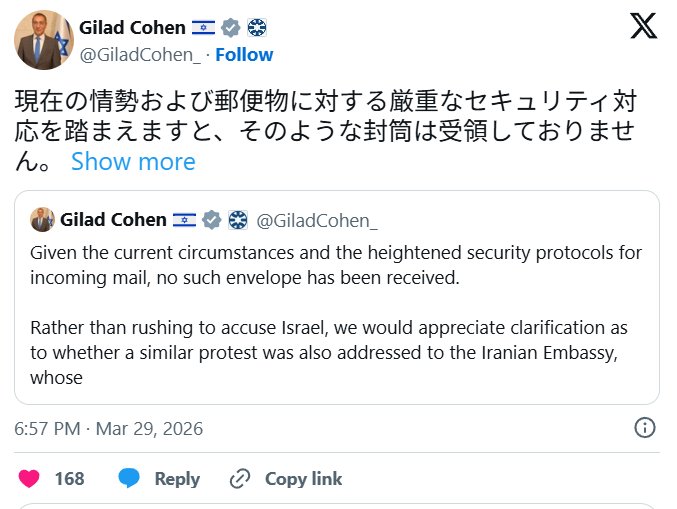Image resolution: width=677 pixels, height=509 pixels.
Task: Click the verified badge in quoted tweet
Action: coord(212,220)
